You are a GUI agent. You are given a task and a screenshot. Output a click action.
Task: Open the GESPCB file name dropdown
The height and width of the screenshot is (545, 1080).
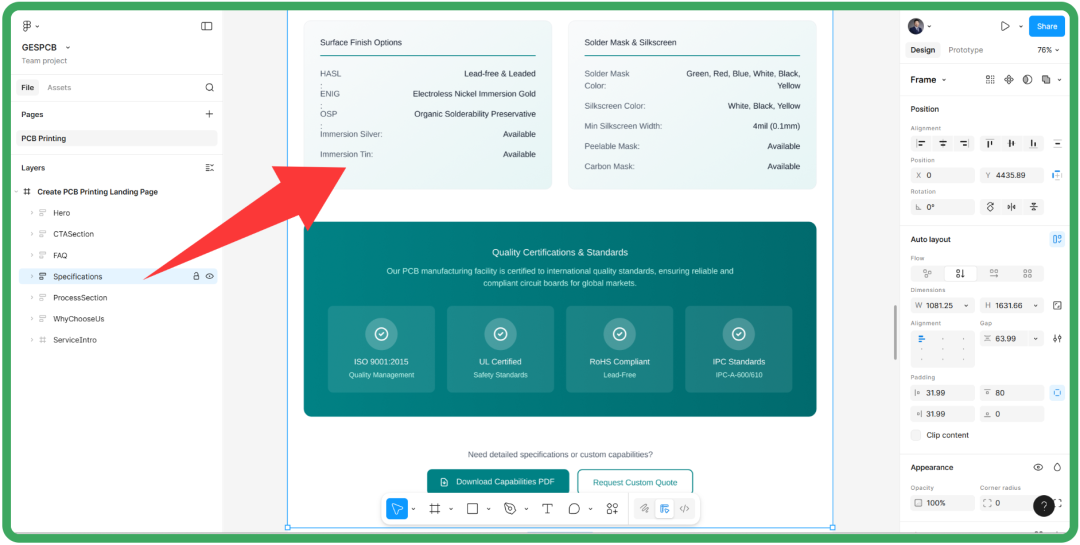68,47
